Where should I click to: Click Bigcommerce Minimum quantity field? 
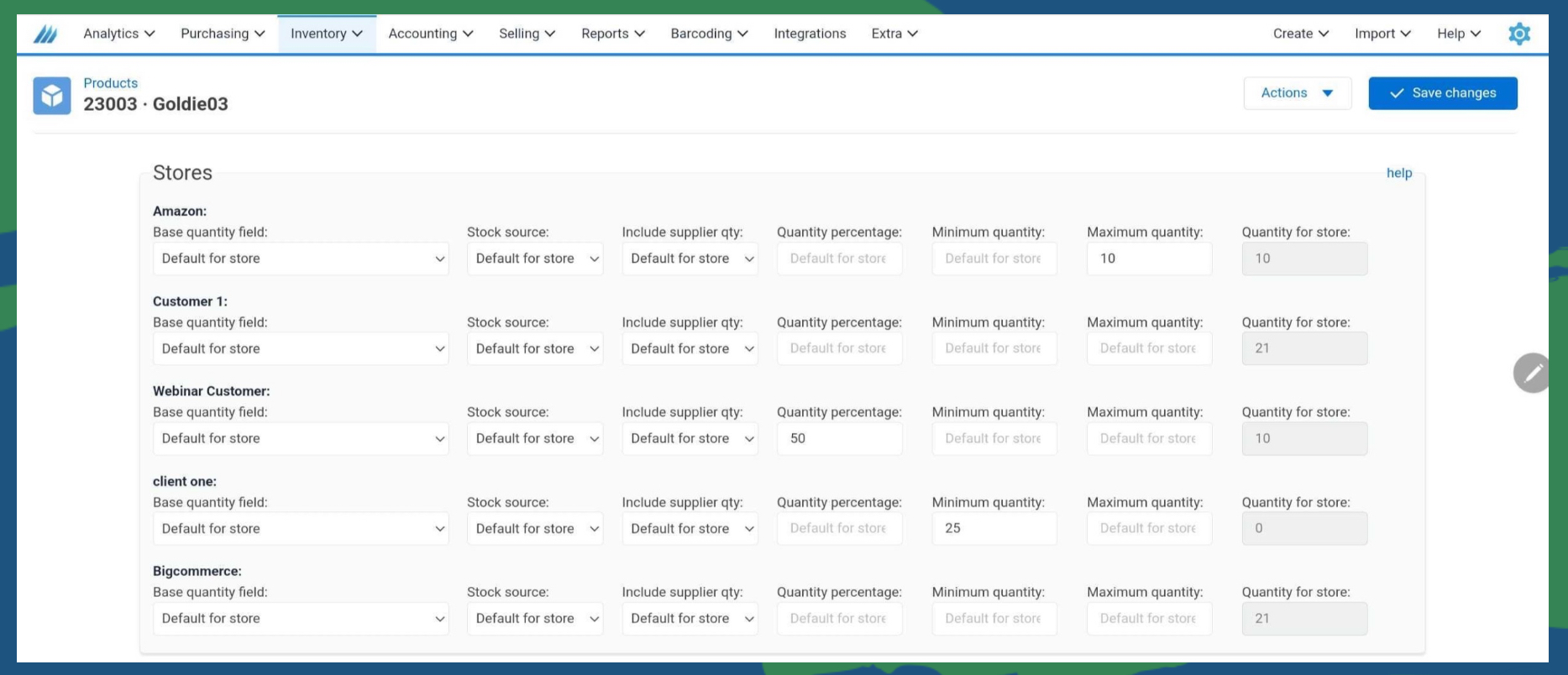[x=994, y=619]
